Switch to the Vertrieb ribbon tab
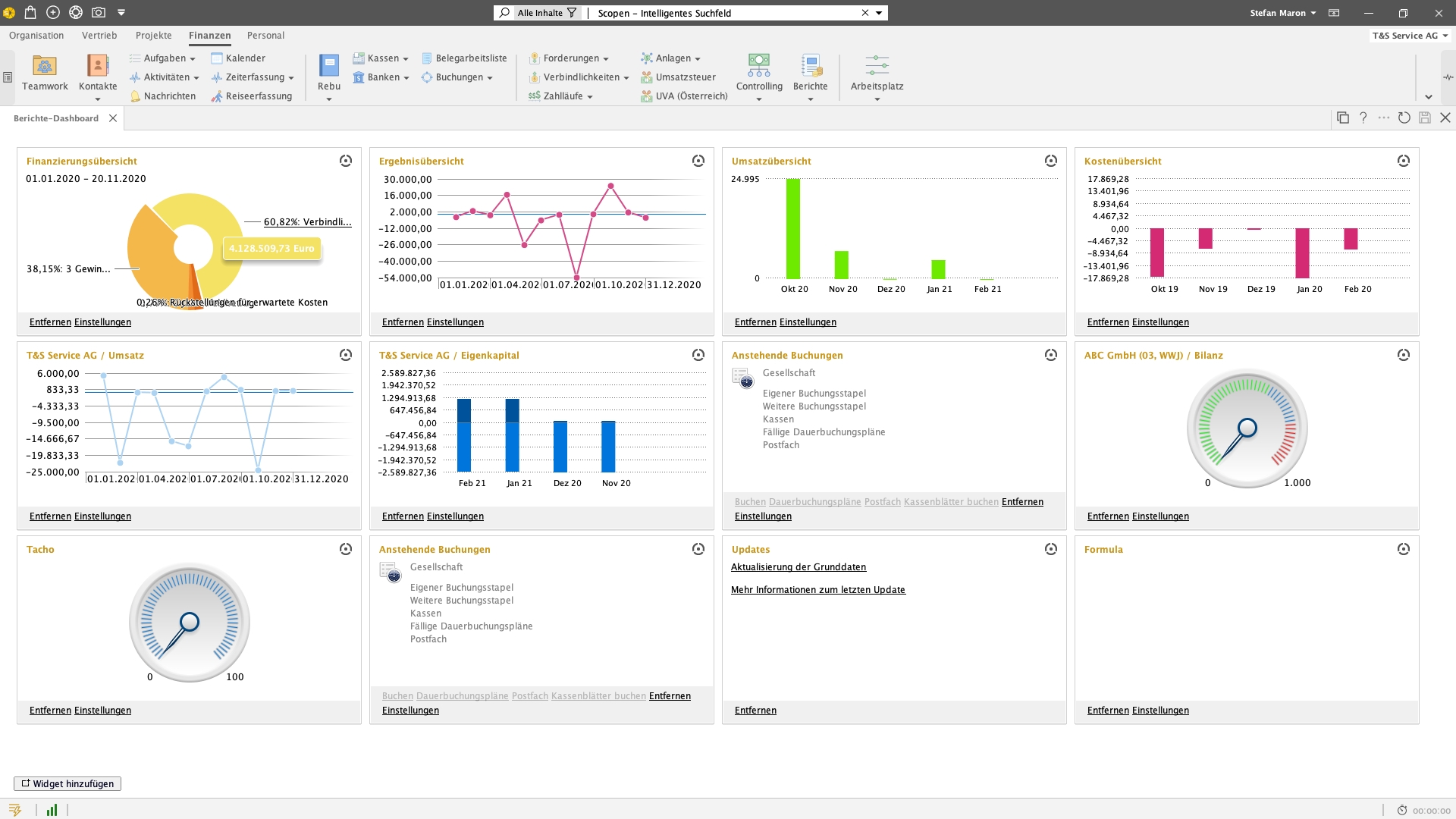This screenshot has width=1456, height=819. pos(99,36)
